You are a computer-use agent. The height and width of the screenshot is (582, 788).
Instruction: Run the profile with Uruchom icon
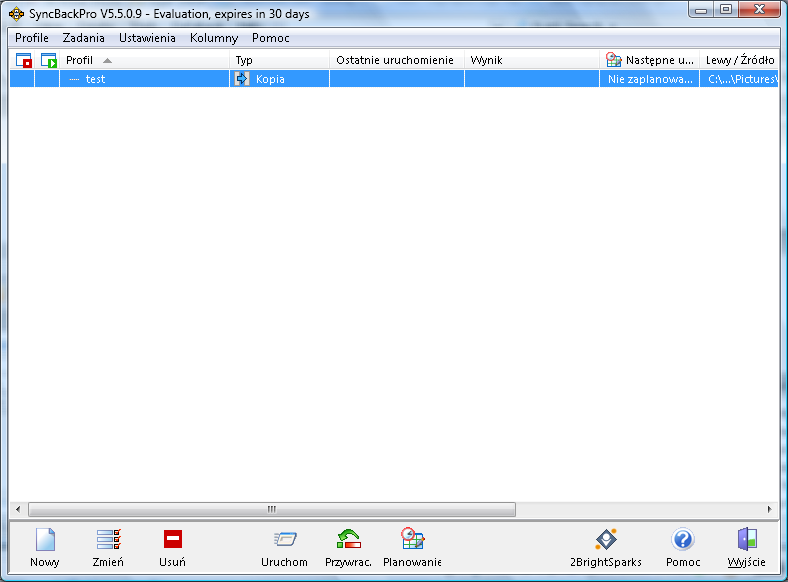[x=285, y=539]
